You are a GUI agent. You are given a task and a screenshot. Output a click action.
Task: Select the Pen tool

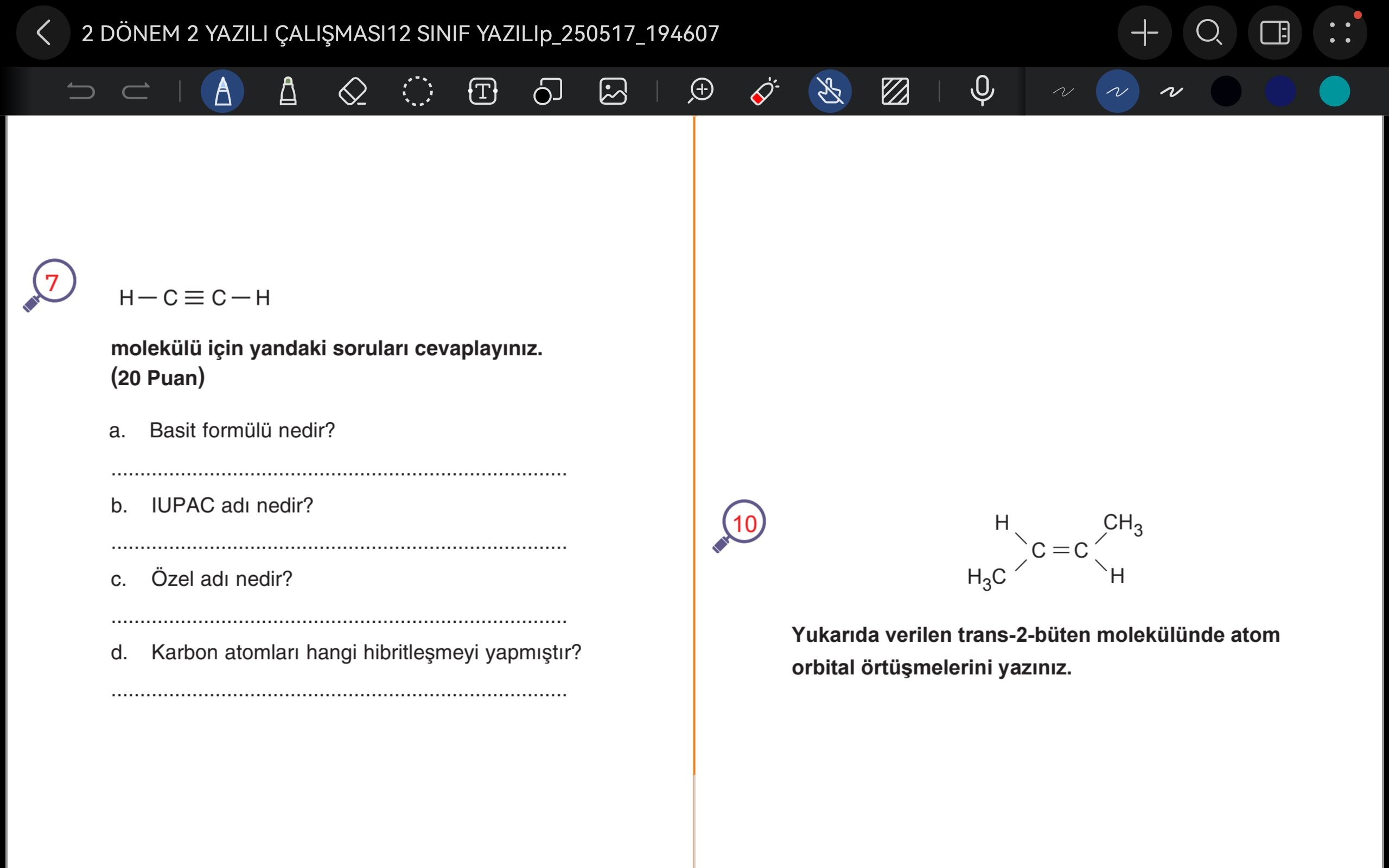coord(222,91)
